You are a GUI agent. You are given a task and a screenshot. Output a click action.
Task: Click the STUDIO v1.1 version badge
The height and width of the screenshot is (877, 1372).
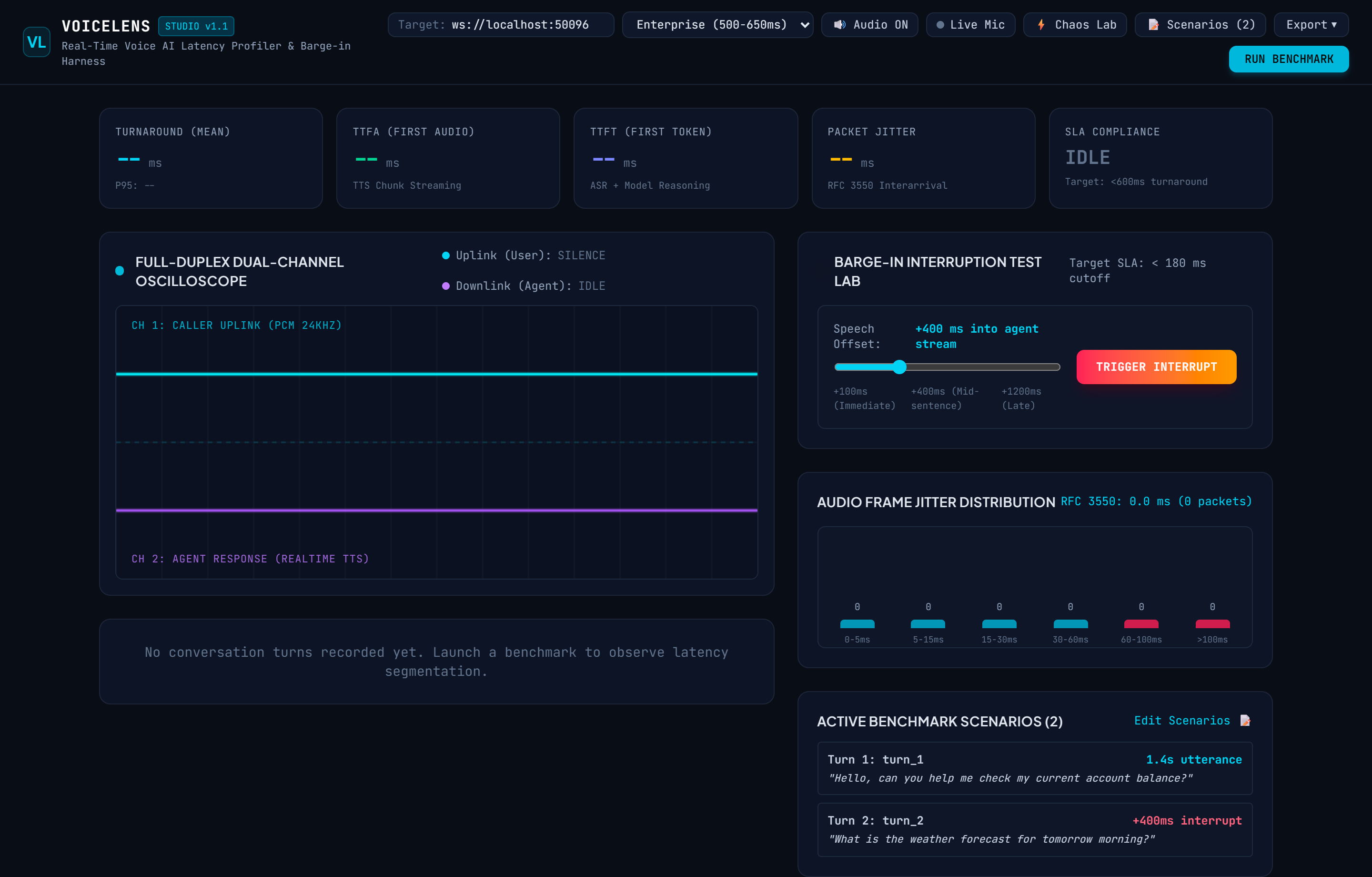196,26
